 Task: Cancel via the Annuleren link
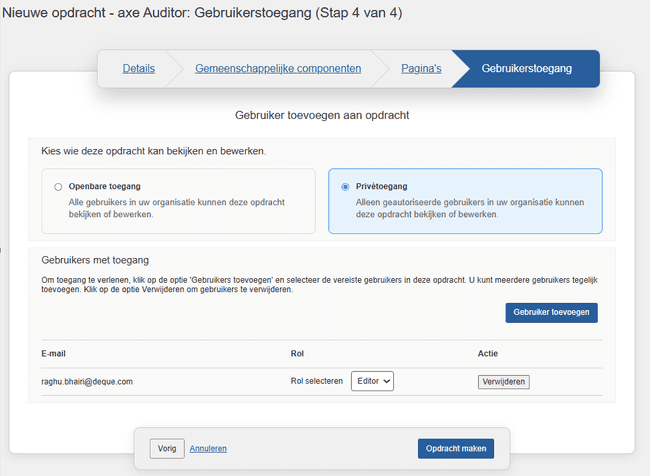208,449
